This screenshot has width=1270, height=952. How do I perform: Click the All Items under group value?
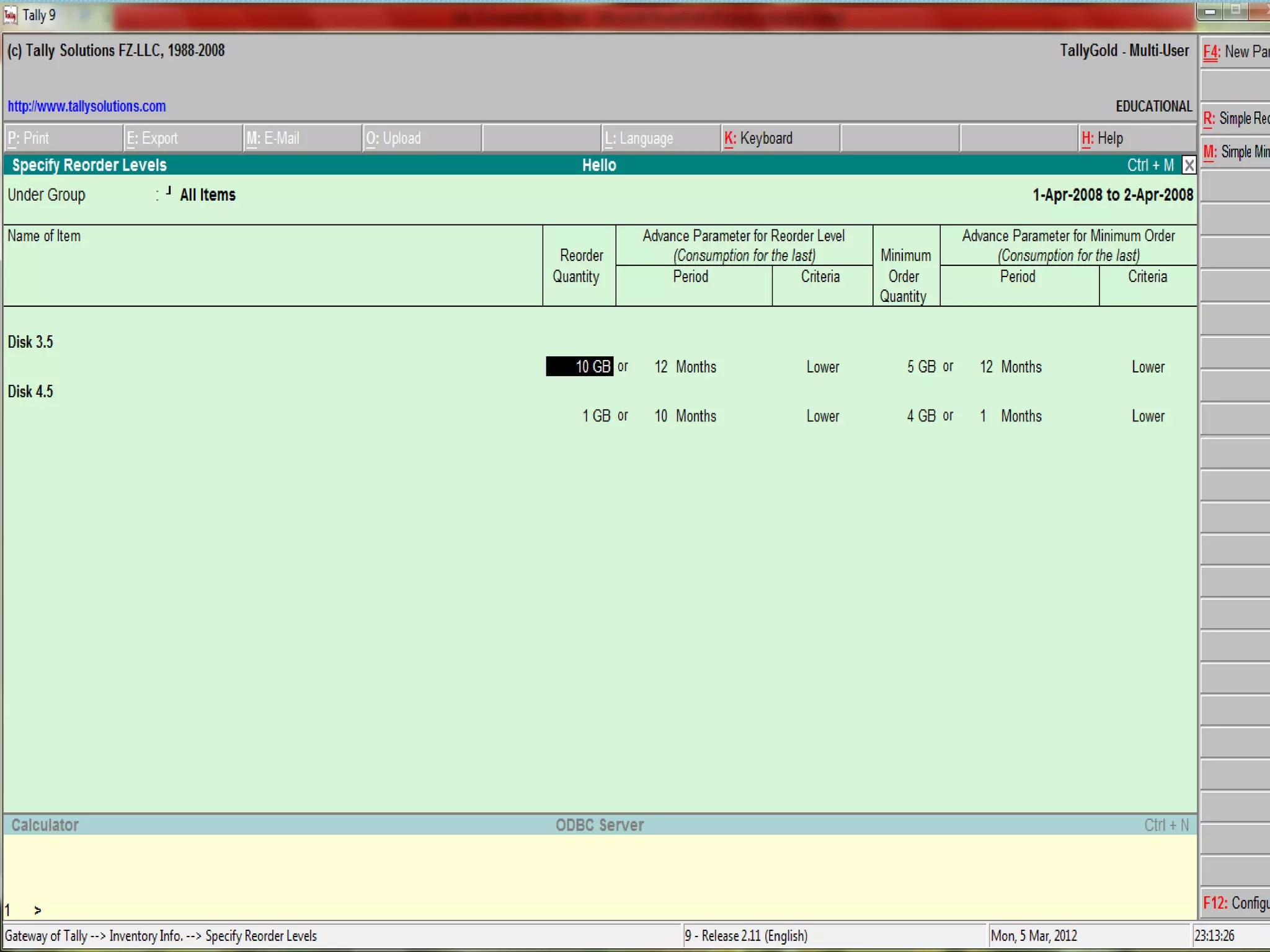click(x=208, y=195)
